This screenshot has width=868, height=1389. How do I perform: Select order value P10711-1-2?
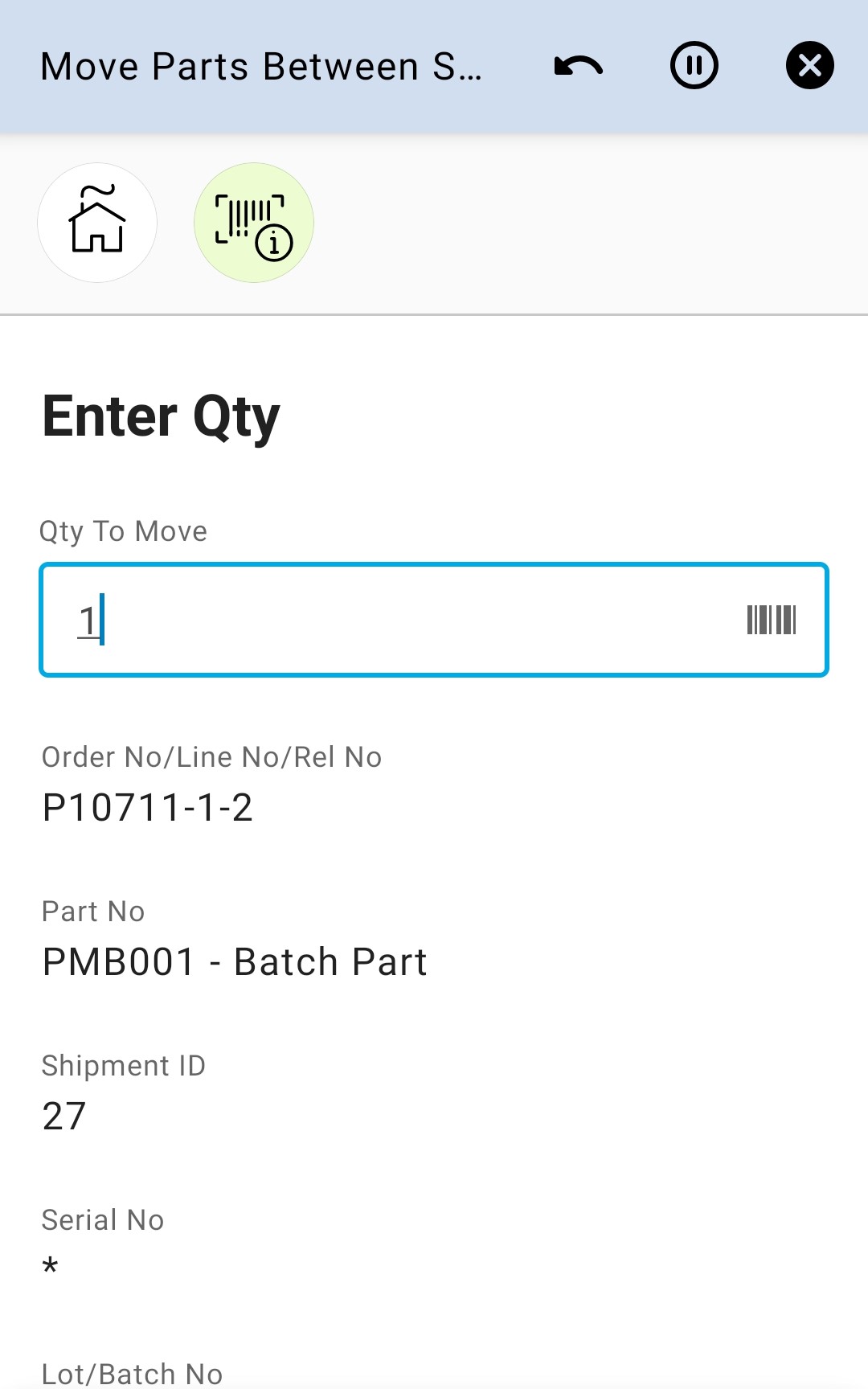(148, 808)
